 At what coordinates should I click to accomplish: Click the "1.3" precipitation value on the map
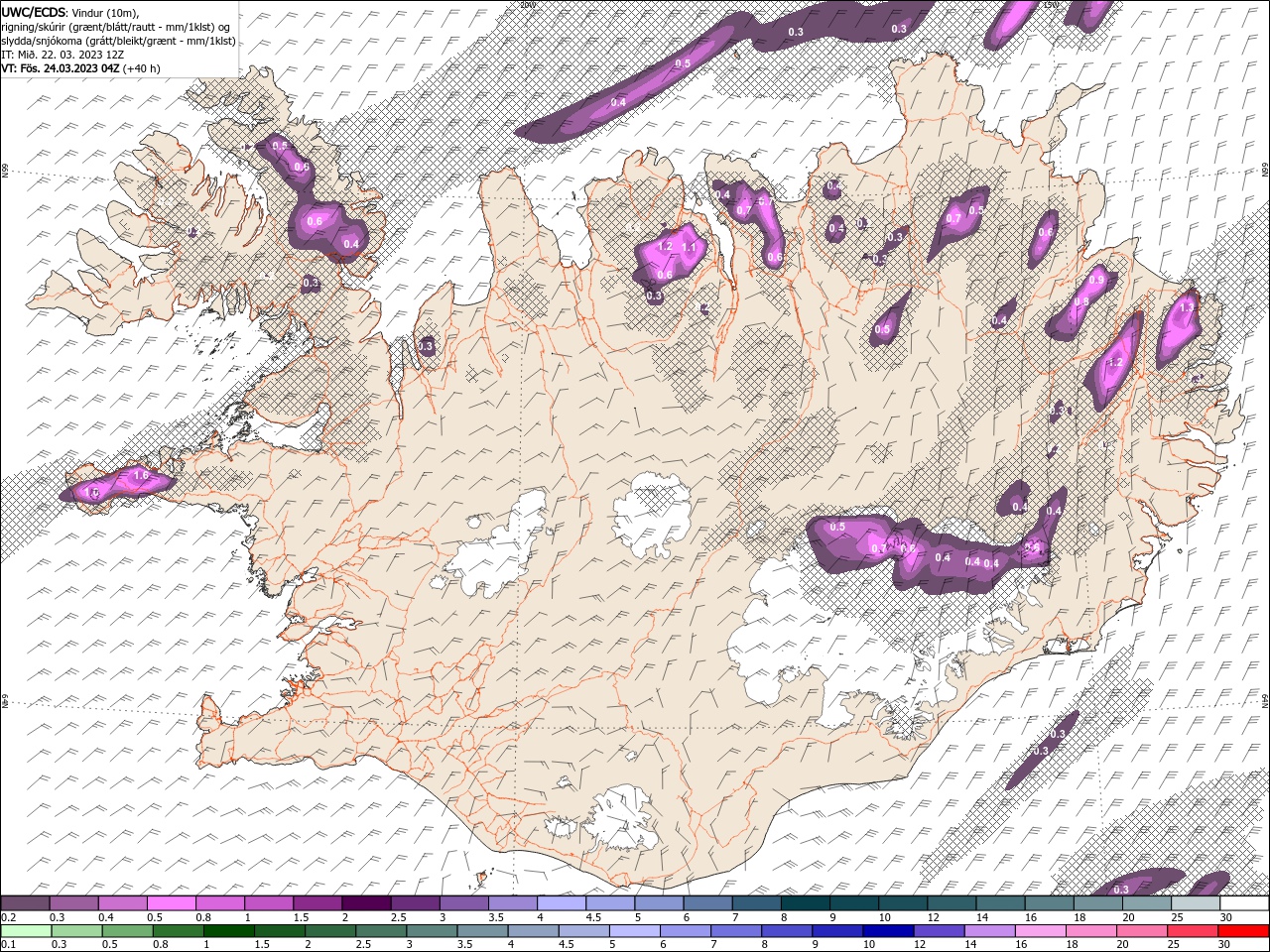point(1187,307)
